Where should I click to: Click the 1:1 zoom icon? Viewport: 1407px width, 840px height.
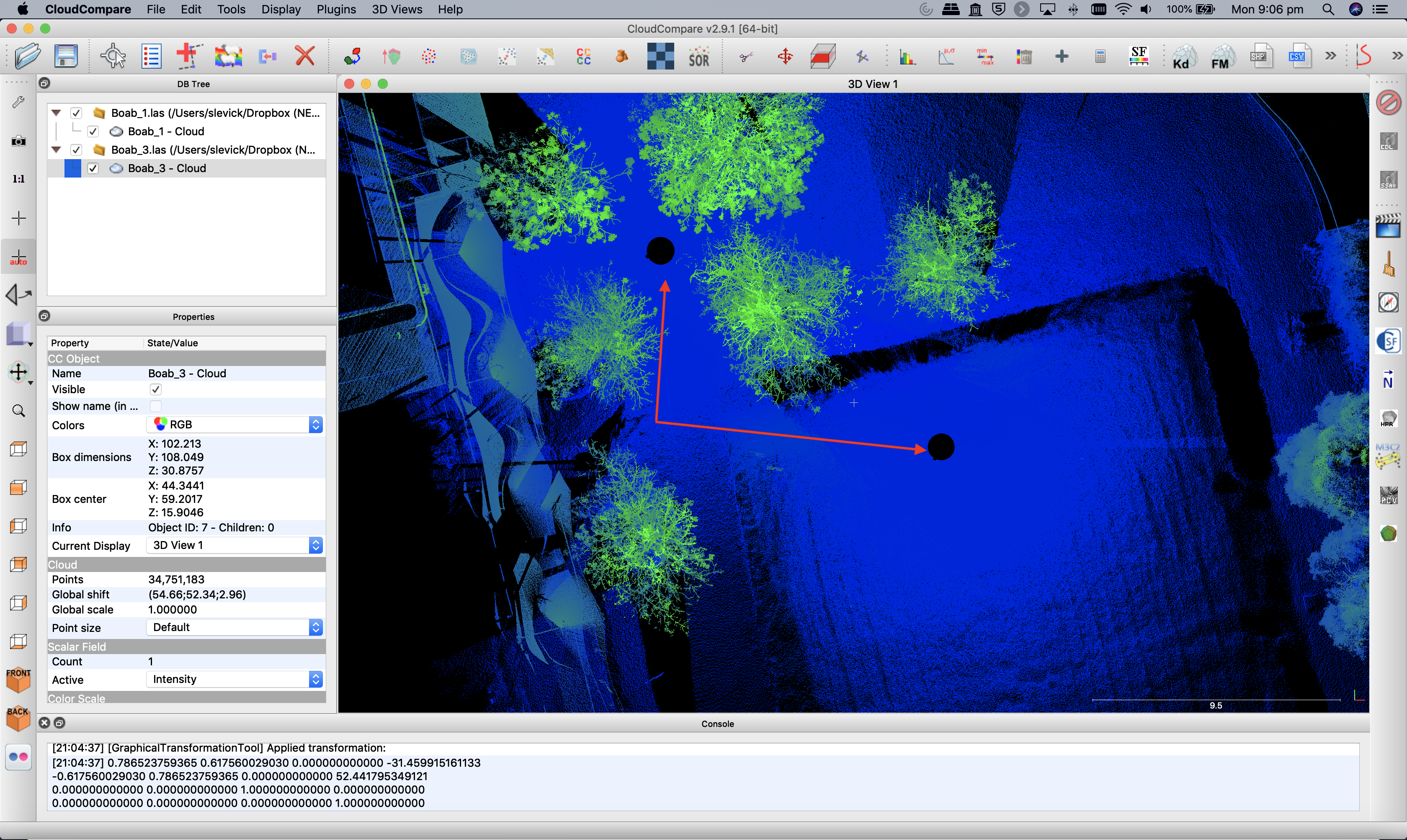point(19,179)
